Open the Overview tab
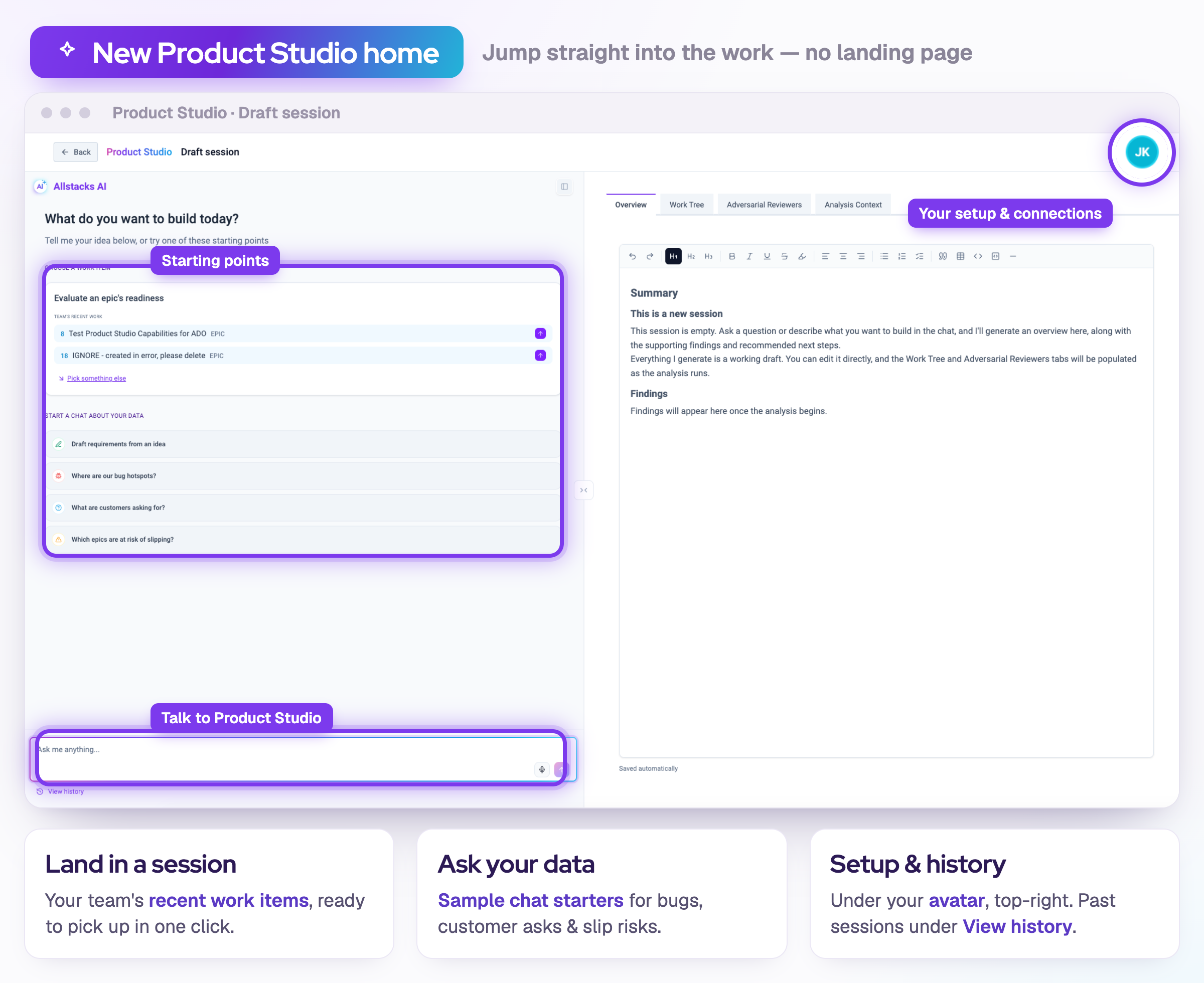The image size is (1204, 983). [630, 205]
